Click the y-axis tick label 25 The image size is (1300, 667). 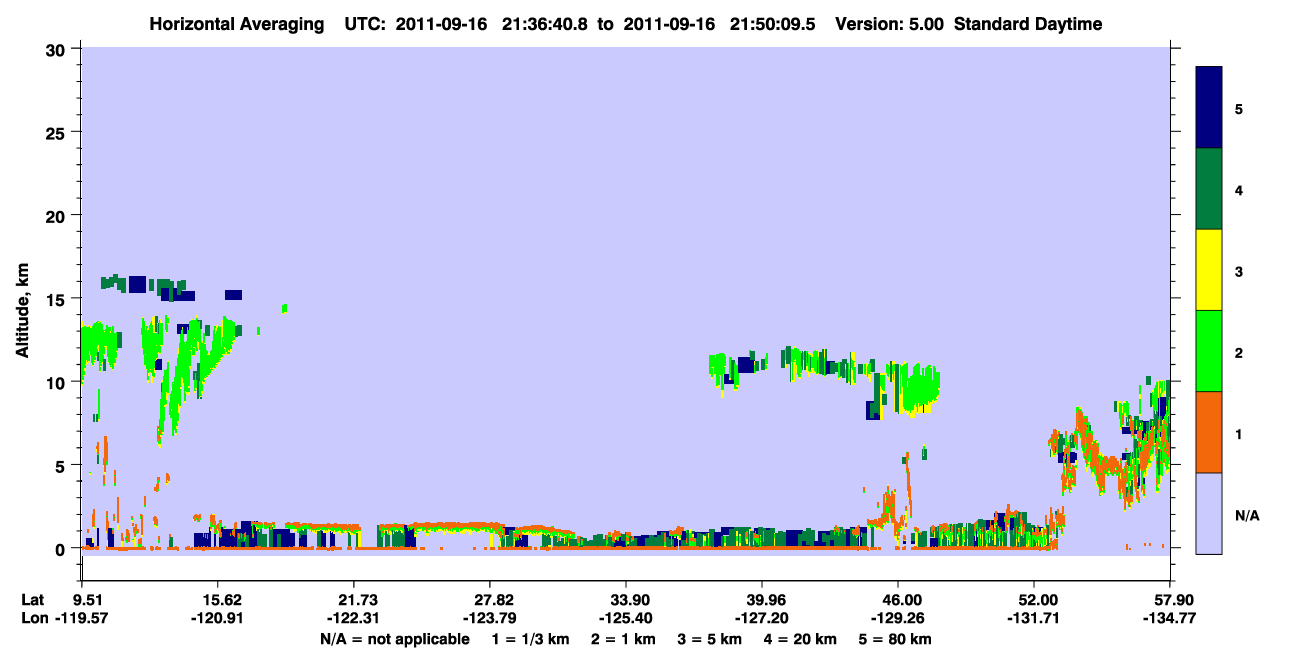[58, 132]
